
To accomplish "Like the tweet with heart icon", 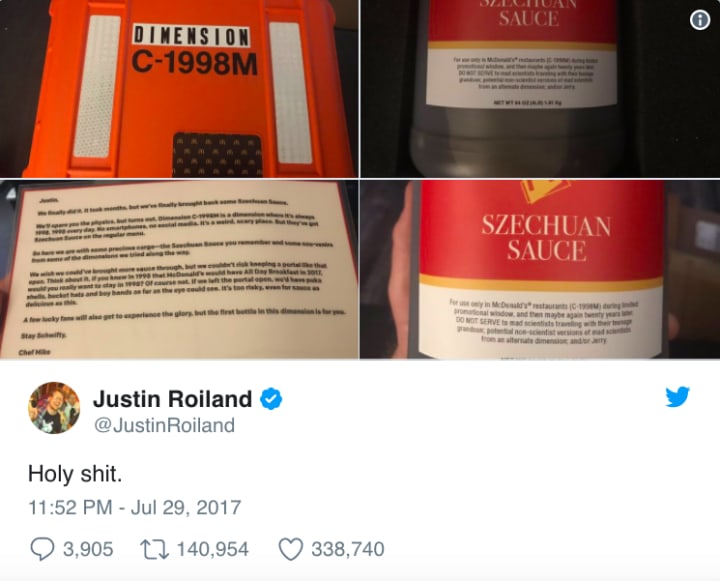I will click(291, 549).
